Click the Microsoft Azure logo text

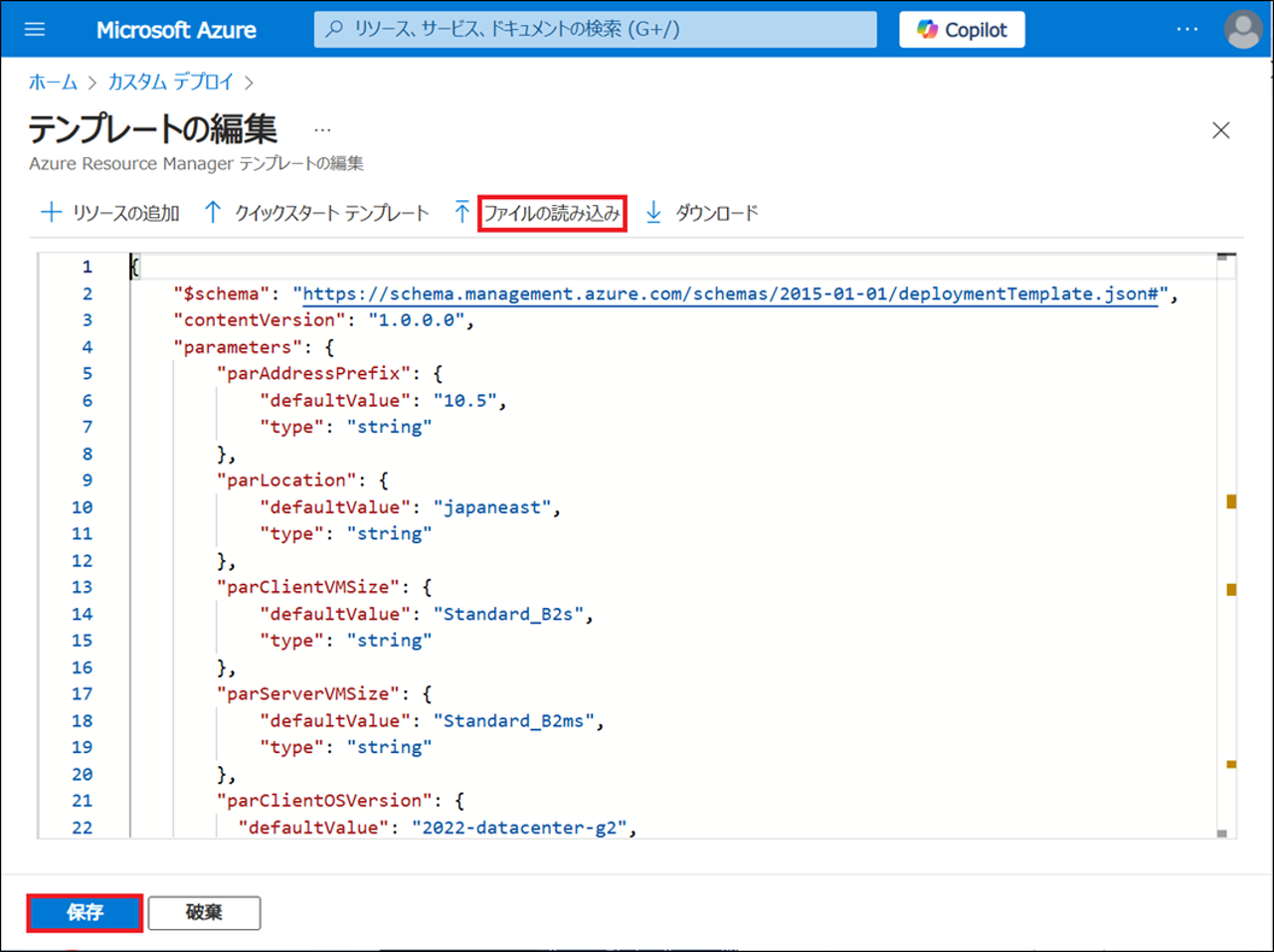(x=176, y=30)
